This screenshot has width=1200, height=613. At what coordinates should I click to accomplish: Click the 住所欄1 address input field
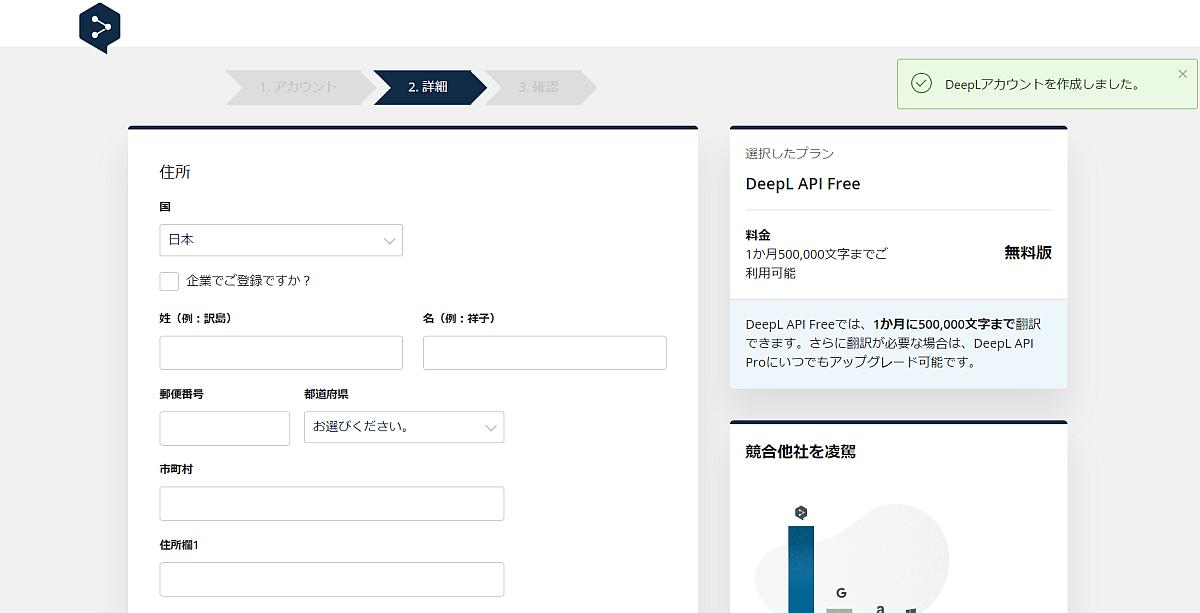331,579
